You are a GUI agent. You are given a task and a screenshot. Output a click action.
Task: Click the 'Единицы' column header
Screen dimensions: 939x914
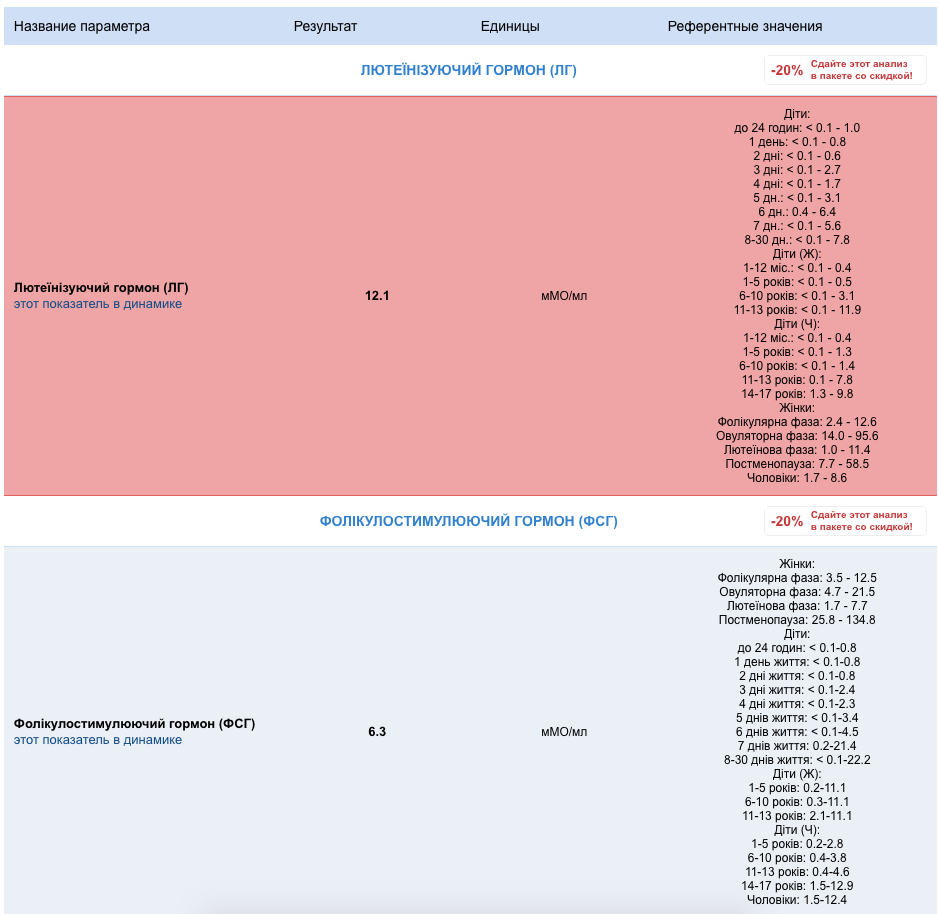coord(510,26)
